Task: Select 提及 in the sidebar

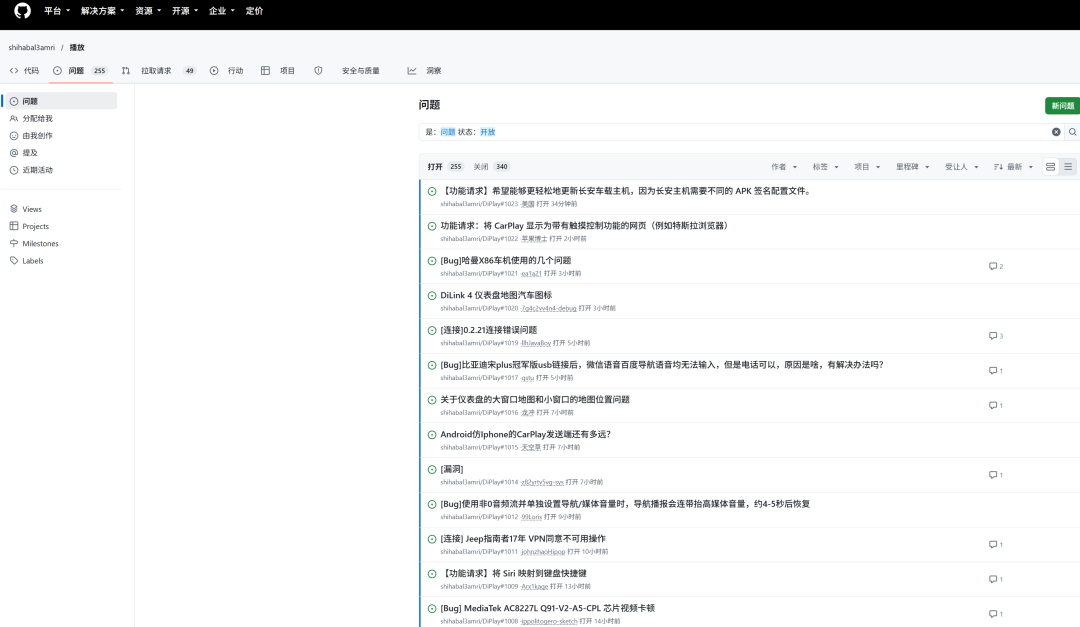Action: tap(61, 153)
